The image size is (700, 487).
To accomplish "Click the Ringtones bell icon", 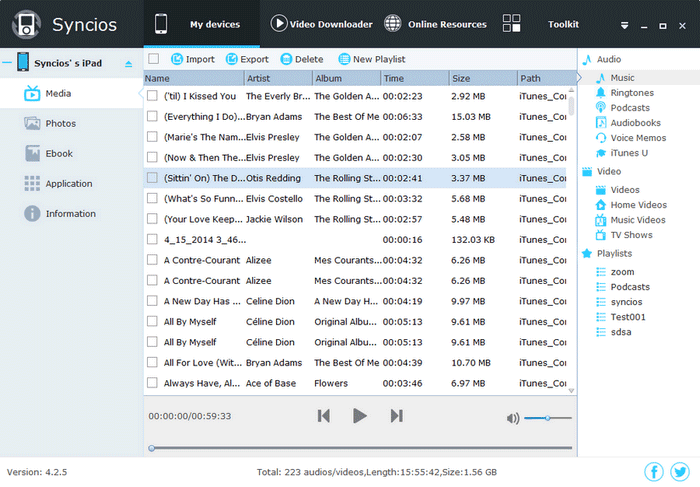I will pos(601,93).
